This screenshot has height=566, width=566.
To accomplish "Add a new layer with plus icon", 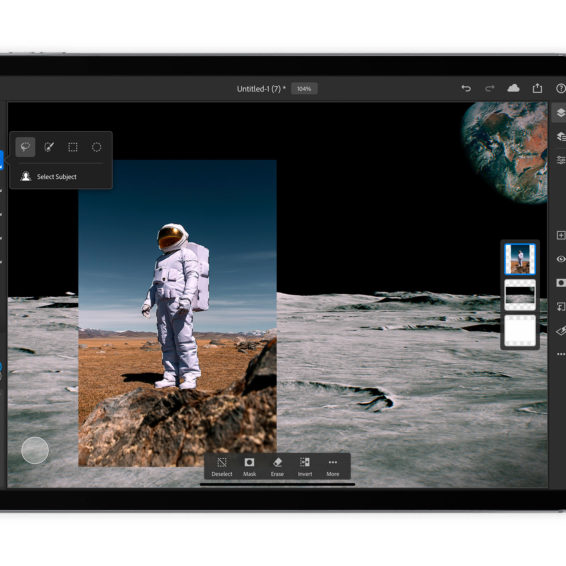I will click(x=561, y=235).
